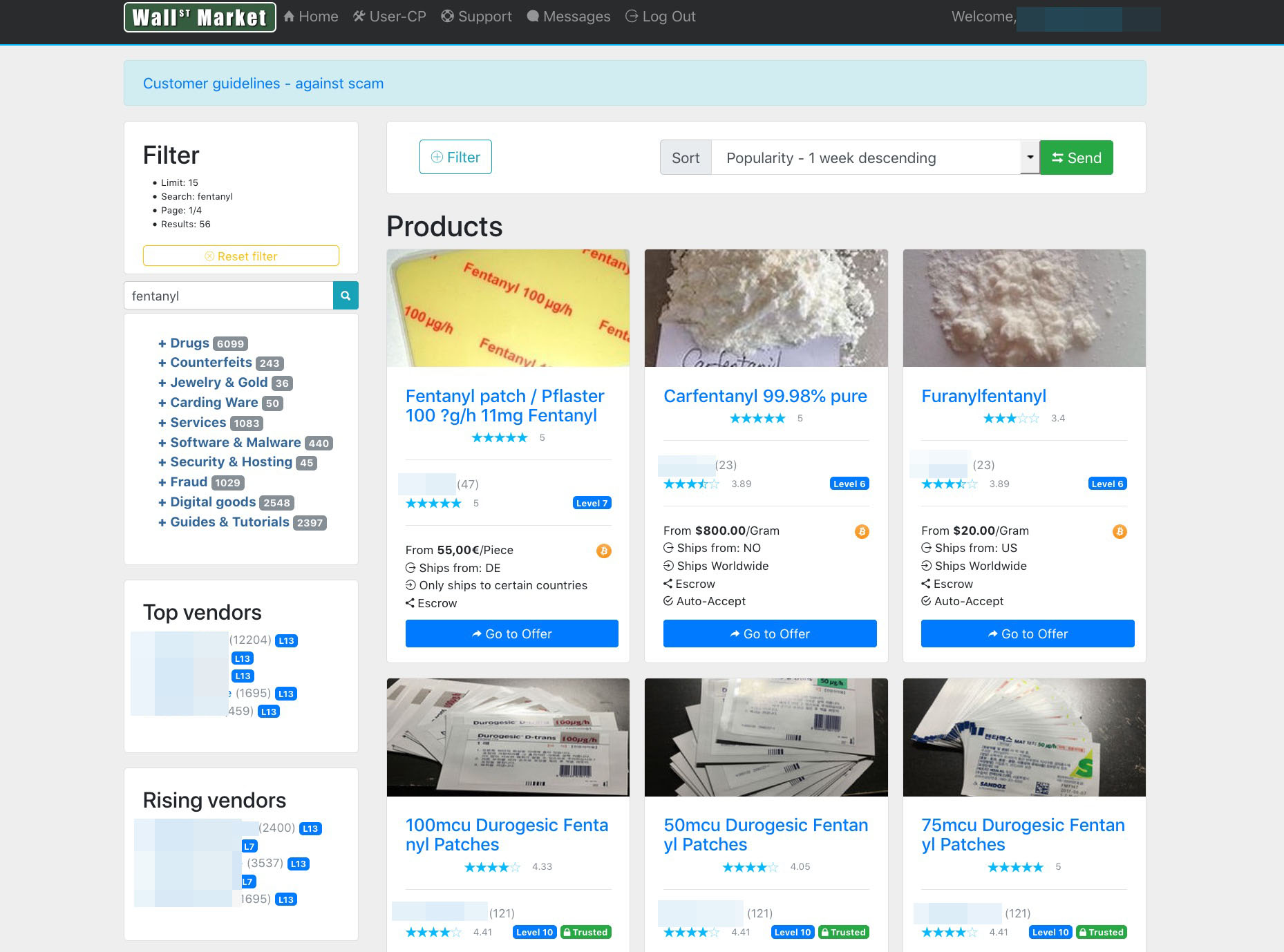The width and height of the screenshot is (1284, 952).
Task: Click the Bitcoin icon on Fentanyl patch card
Action: coord(604,551)
